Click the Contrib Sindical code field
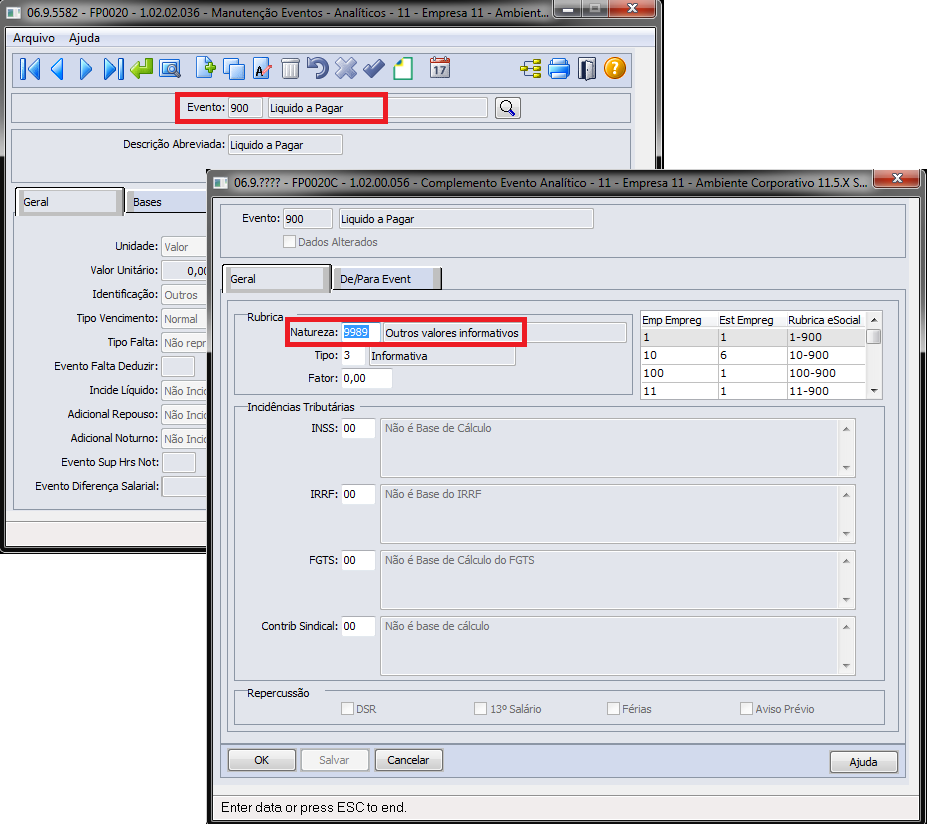Screen dimensions: 930x827 (x=358, y=626)
